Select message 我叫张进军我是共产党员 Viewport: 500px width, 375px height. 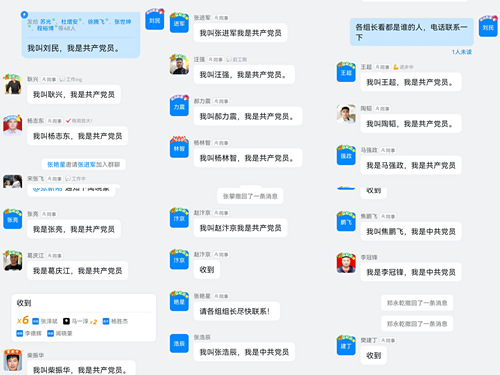pyautogui.click(x=240, y=33)
